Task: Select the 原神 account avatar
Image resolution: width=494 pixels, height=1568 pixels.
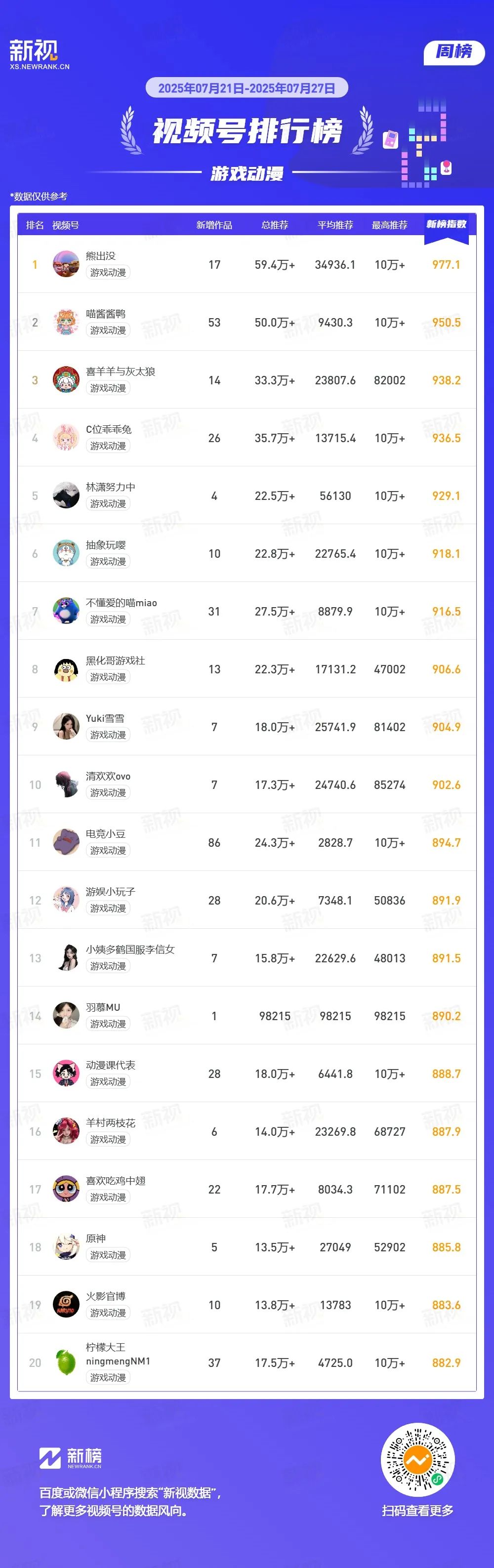Action: tap(66, 1246)
